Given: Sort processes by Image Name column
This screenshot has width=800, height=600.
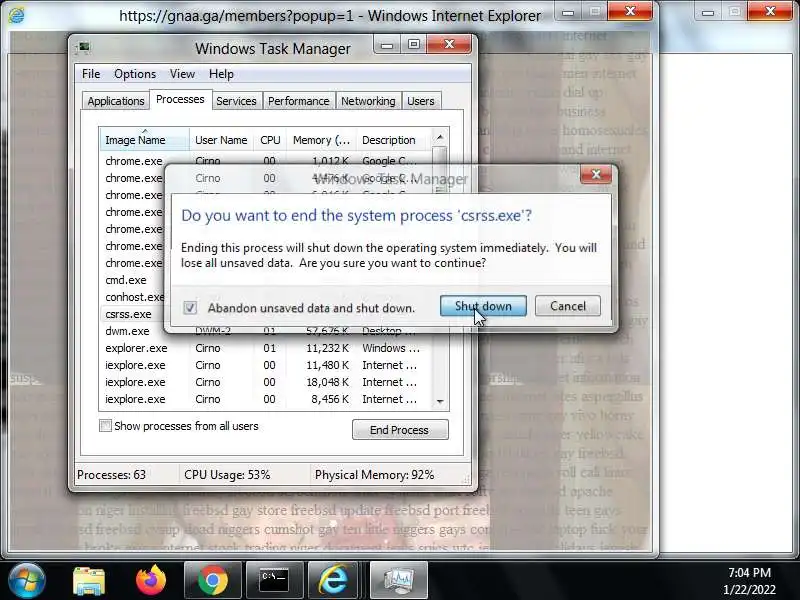Looking at the screenshot, I should [144, 140].
